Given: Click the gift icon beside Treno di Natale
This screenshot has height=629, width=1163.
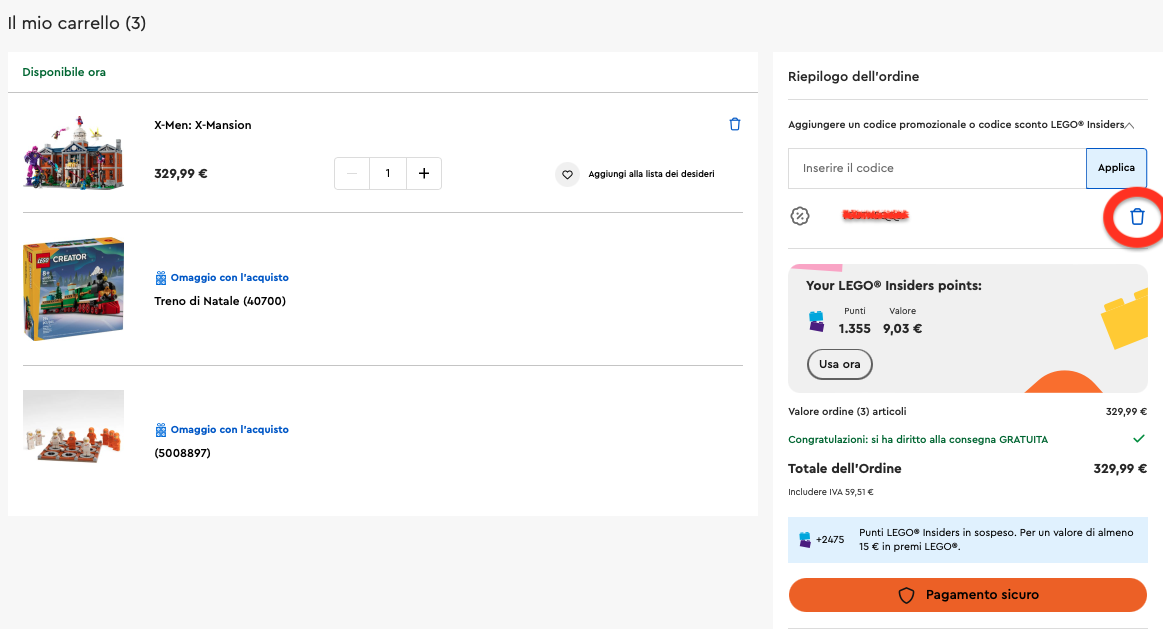Looking at the screenshot, I should [161, 278].
